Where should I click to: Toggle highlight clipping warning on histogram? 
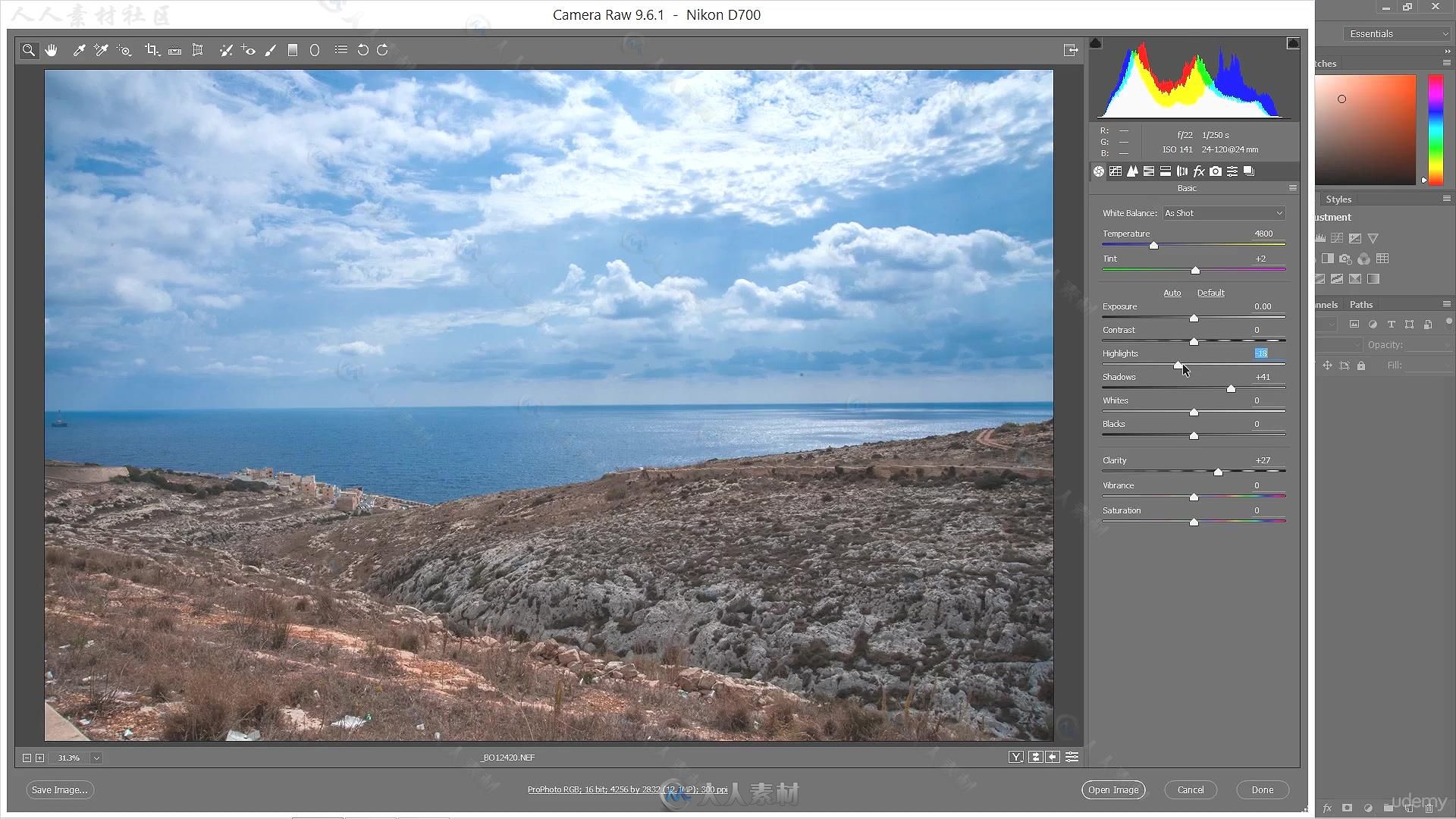[x=1293, y=43]
